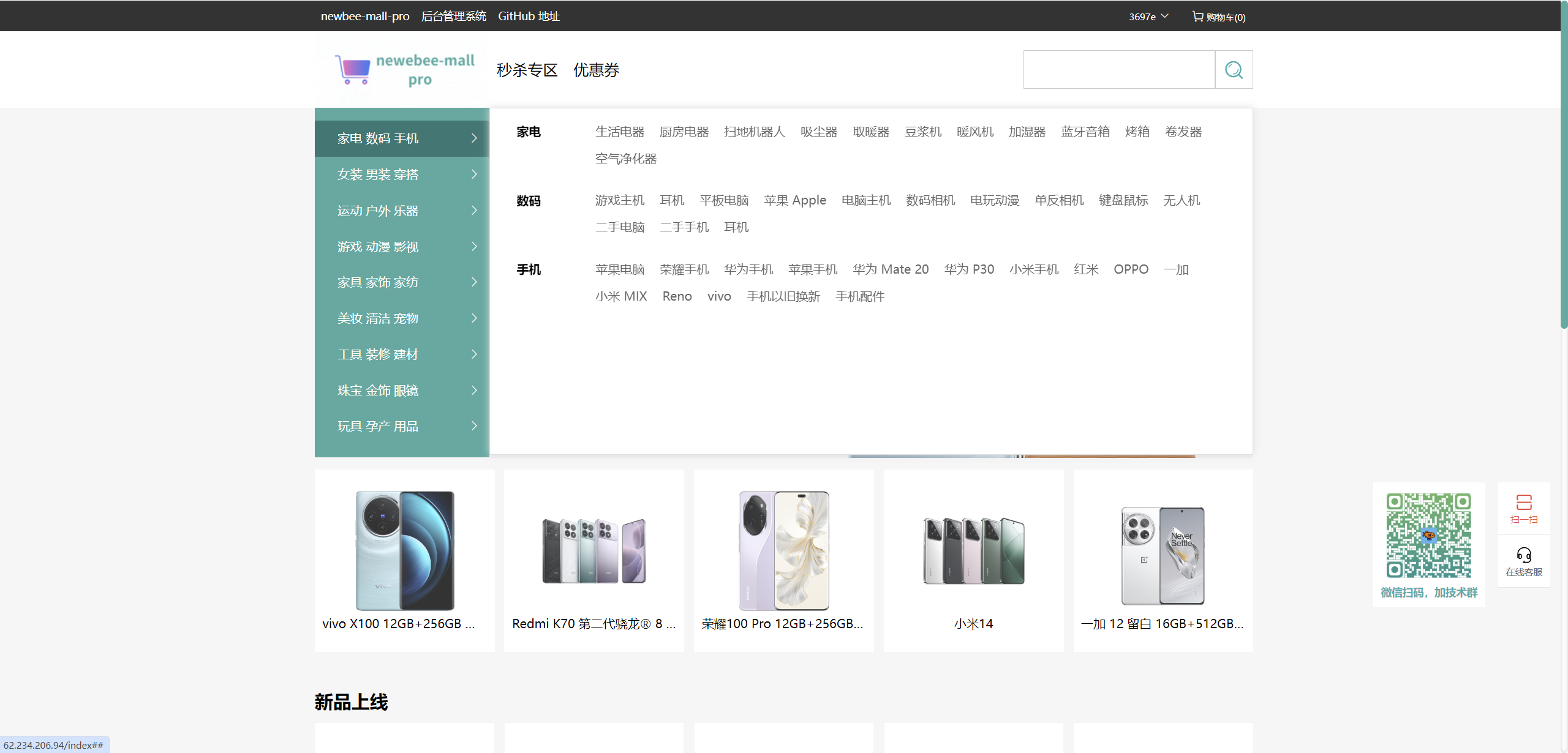Open 苹果 Apple subcategory link
The image size is (1568, 753).
[x=794, y=200]
